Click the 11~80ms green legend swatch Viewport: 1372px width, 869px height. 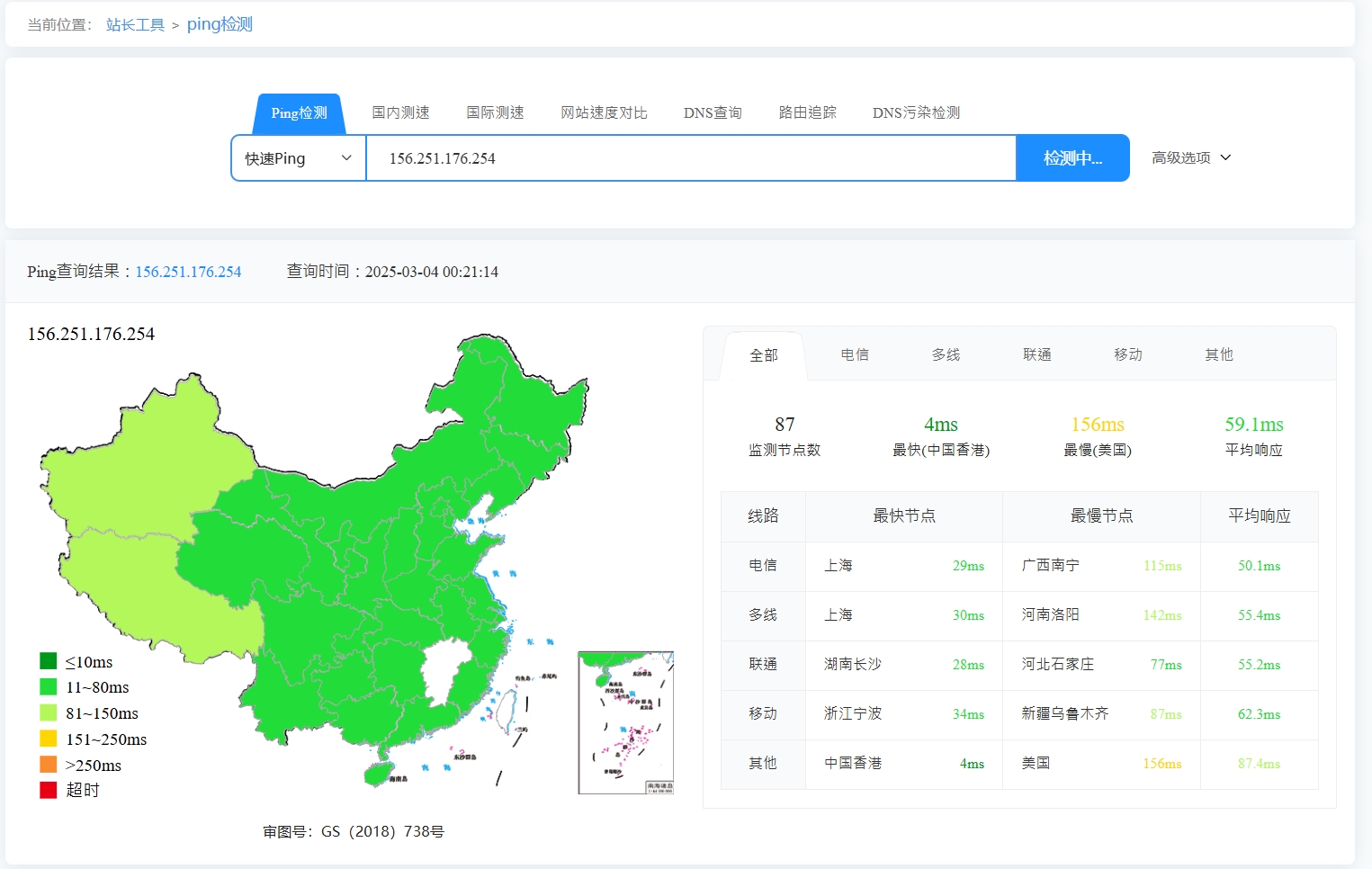coord(49,686)
